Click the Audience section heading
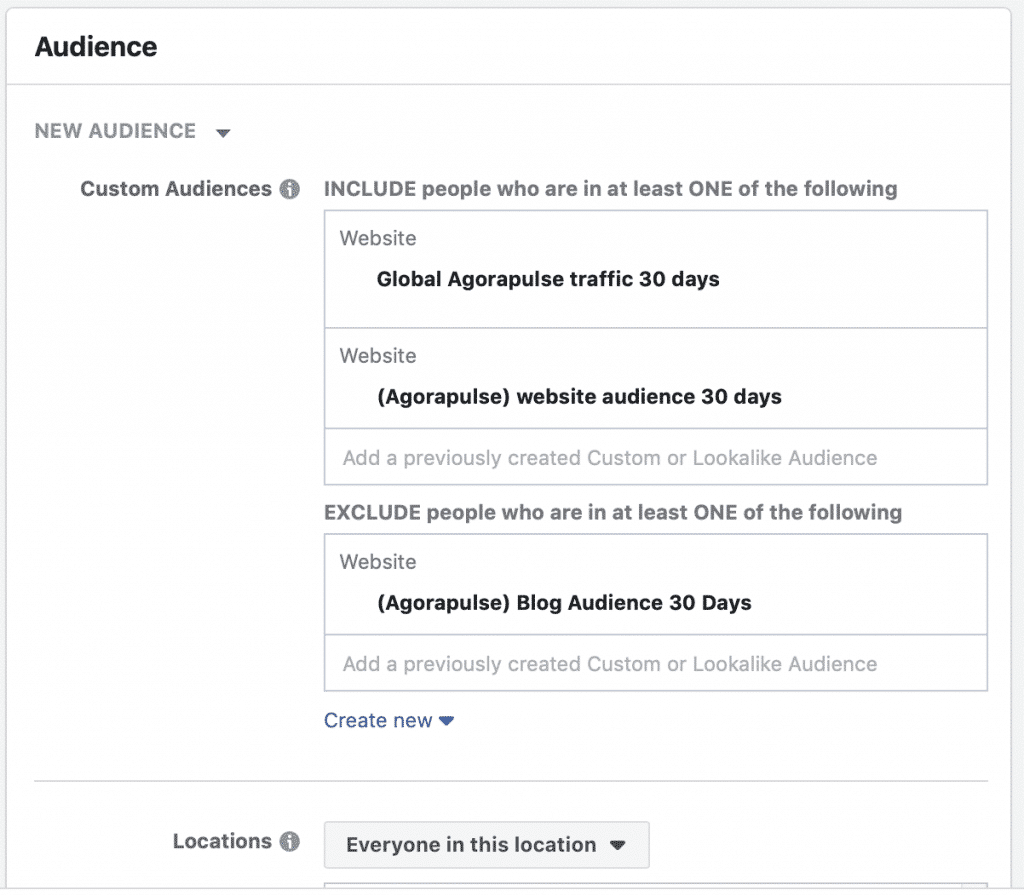1024x896 pixels. tap(96, 47)
